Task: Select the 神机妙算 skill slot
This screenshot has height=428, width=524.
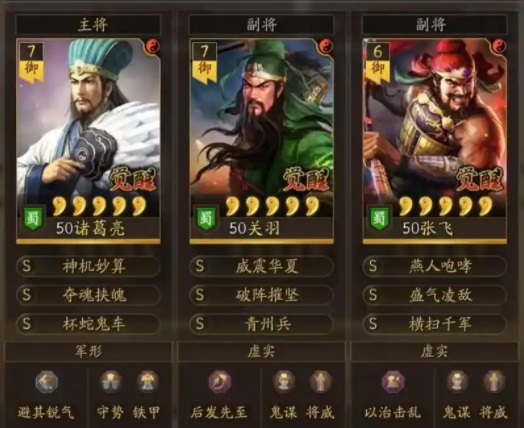Action: (88, 266)
